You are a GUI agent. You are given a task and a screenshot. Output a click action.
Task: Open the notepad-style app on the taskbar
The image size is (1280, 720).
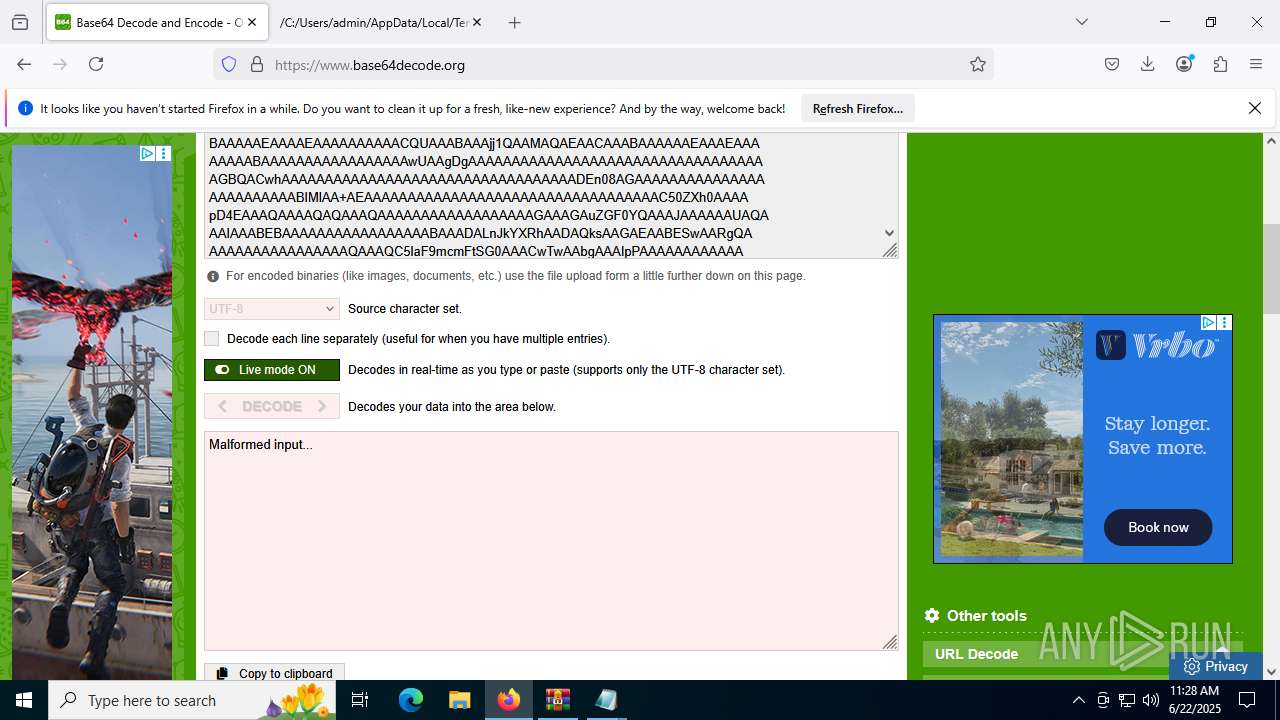606,700
